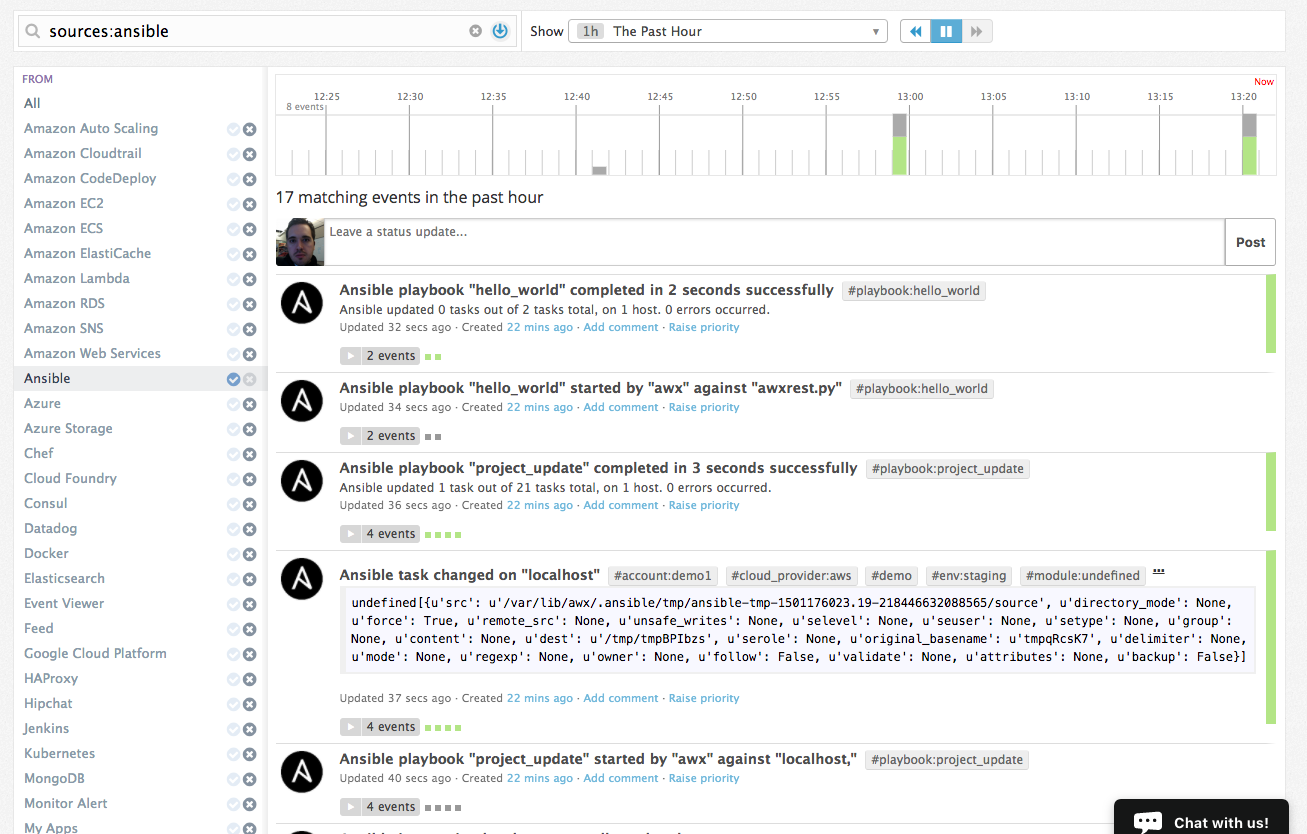Select All in the From list
The image size is (1307, 834).
[33, 103]
